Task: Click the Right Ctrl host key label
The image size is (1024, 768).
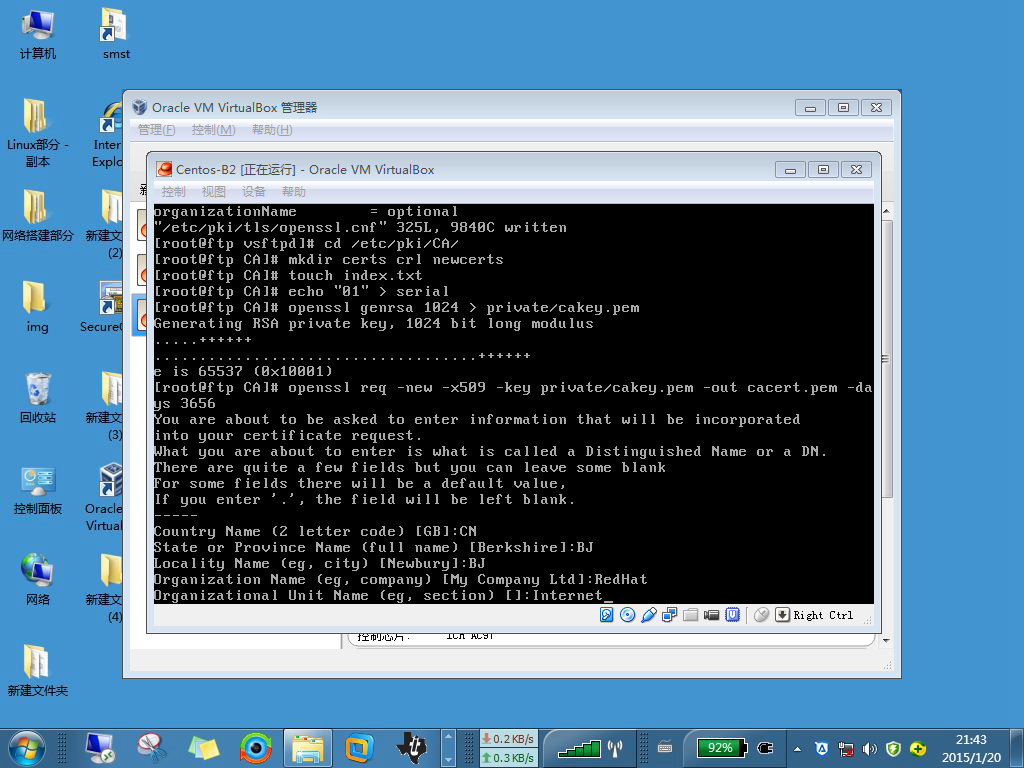Action: click(823, 615)
